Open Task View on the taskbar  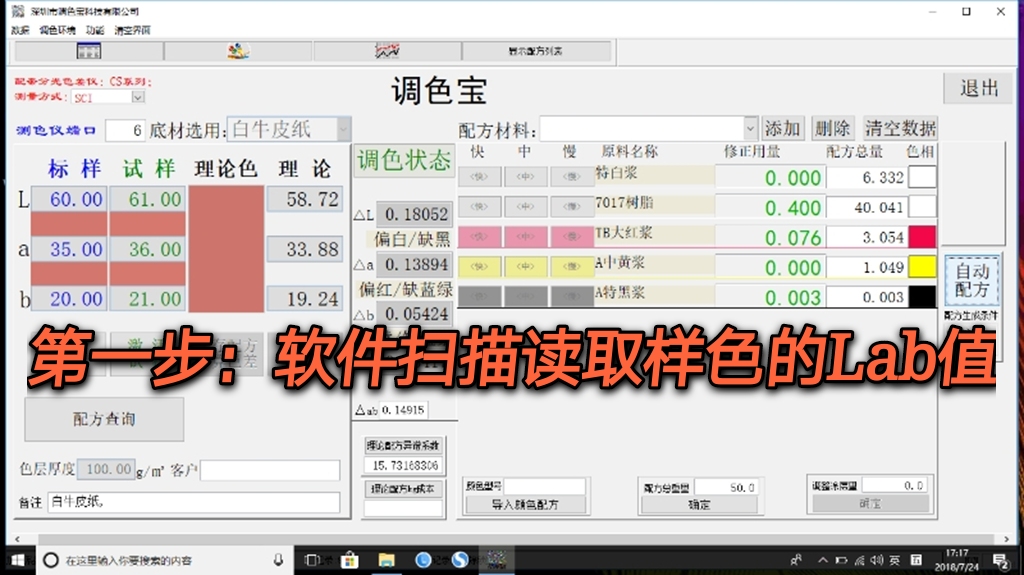(x=313, y=560)
